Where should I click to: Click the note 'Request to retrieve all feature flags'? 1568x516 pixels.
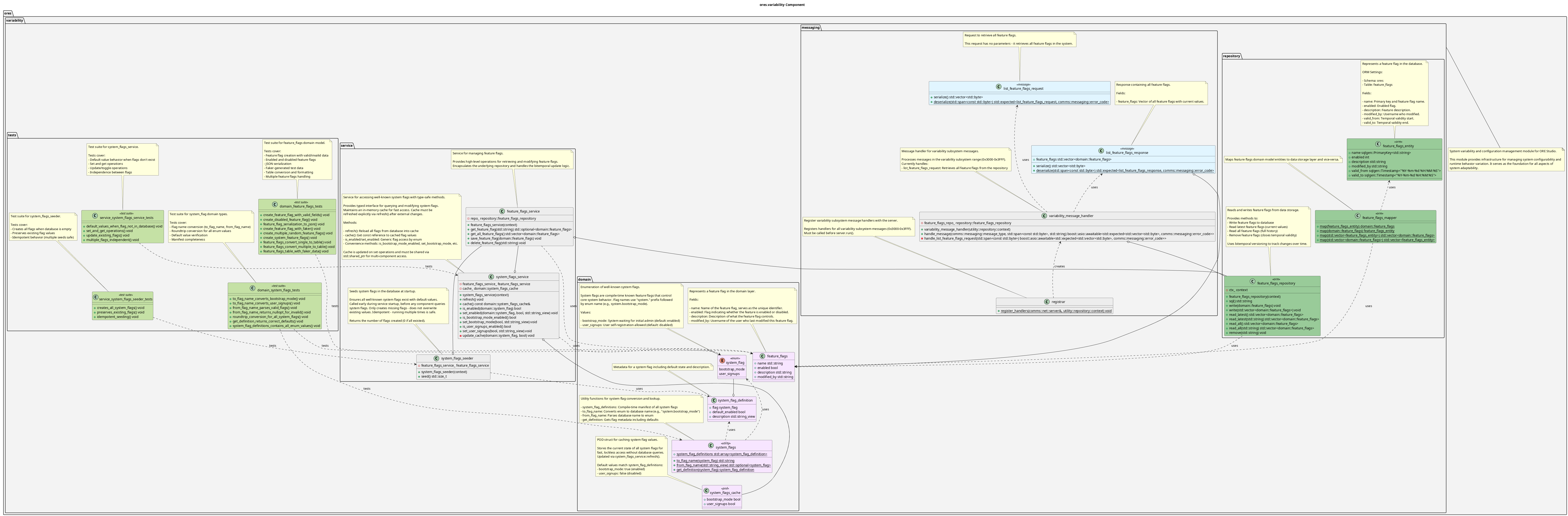(1019, 40)
